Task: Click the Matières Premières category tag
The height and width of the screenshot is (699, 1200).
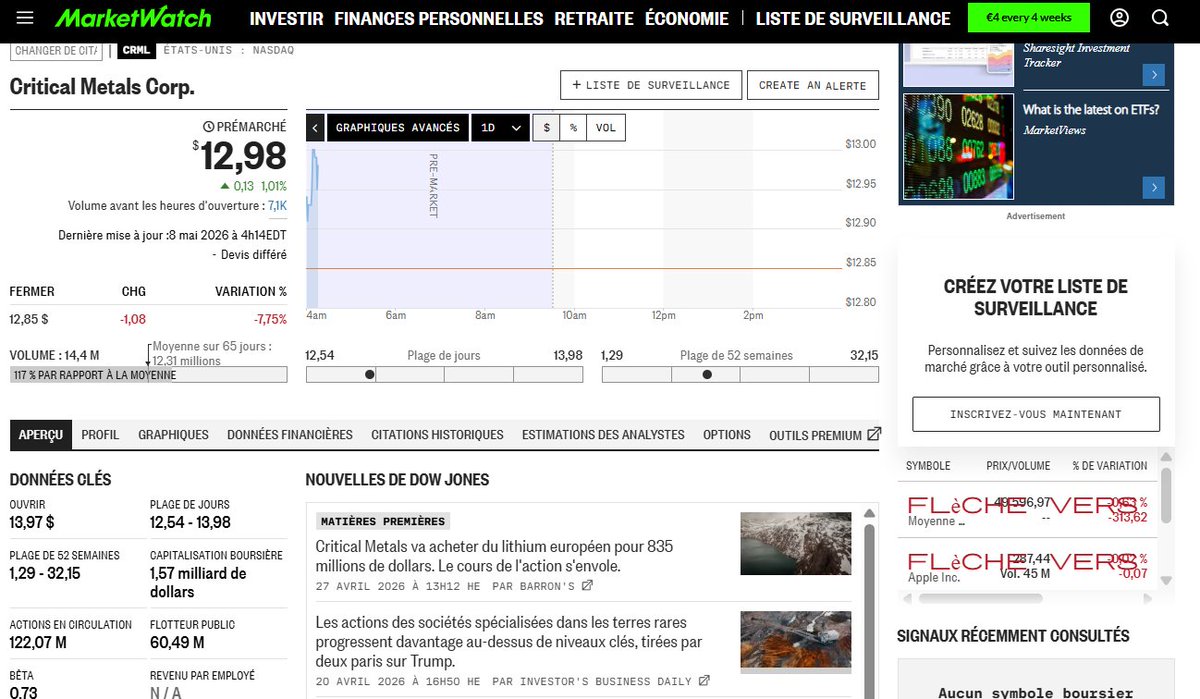Action: pyautogui.click(x=384, y=521)
